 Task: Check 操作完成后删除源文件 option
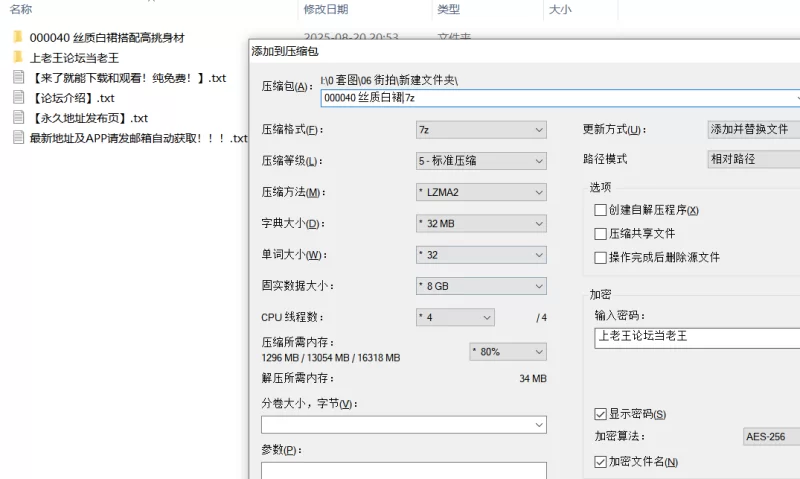click(600, 257)
